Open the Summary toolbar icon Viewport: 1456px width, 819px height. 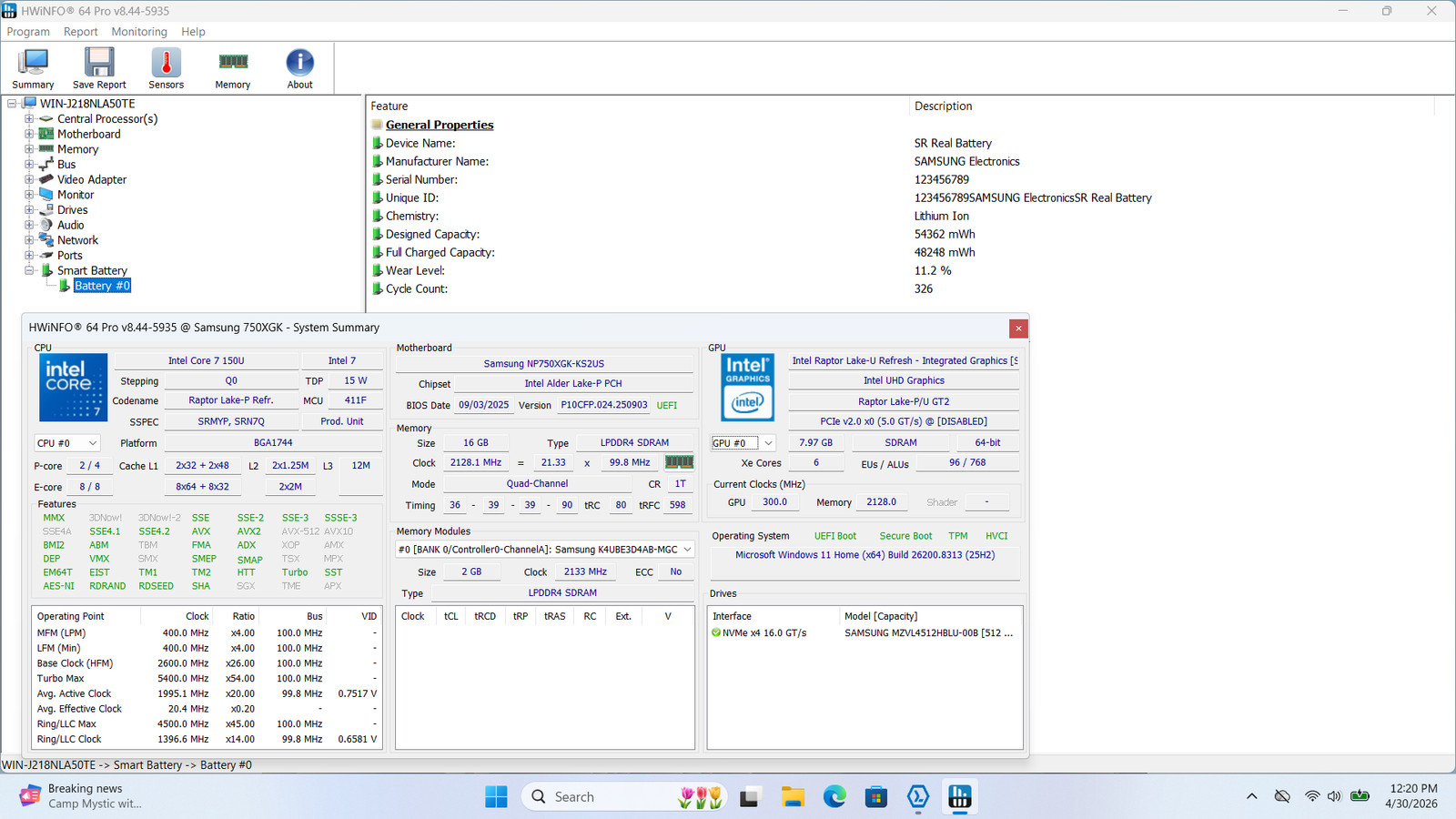(x=33, y=68)
